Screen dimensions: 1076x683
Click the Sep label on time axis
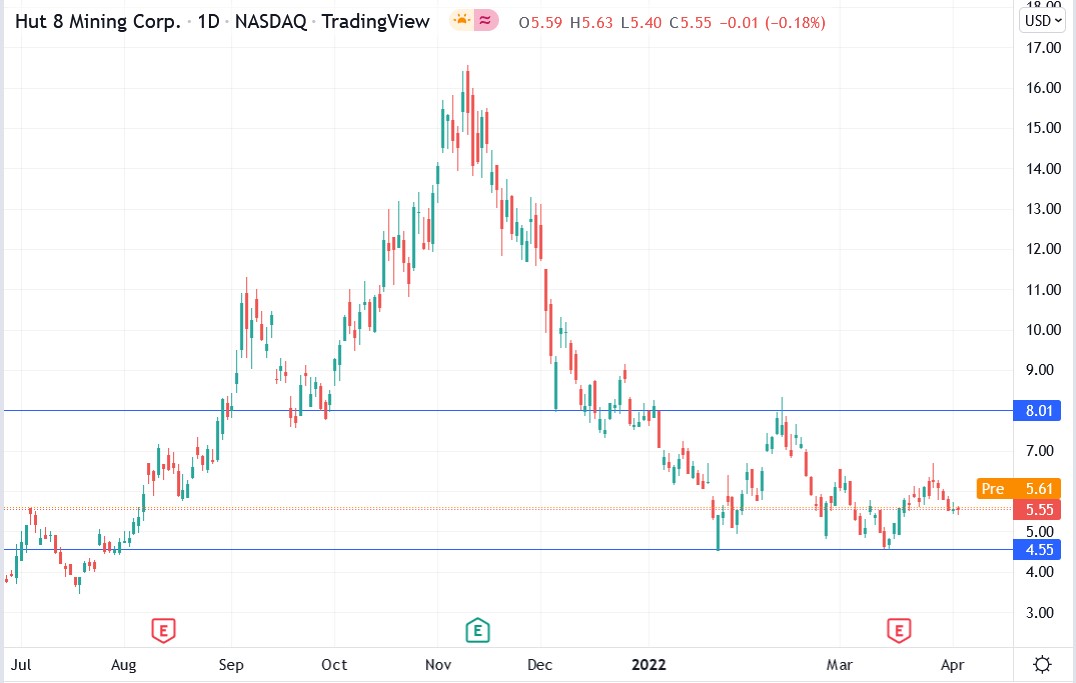(x=231, y=664)
